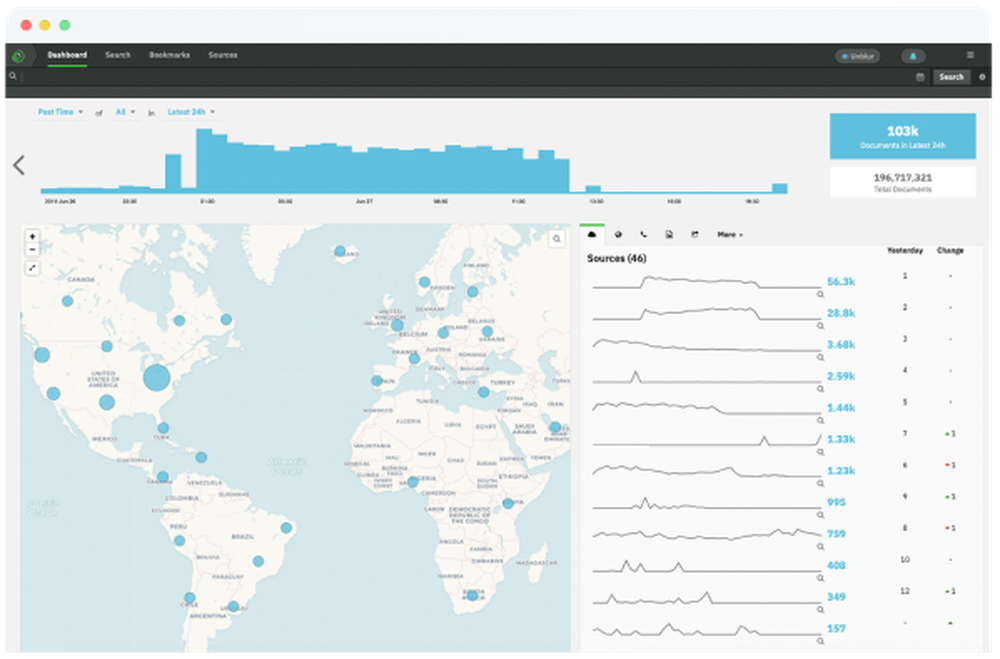
Task: Click the large bubble over eastern United States
Action: (x=156, y=378)
